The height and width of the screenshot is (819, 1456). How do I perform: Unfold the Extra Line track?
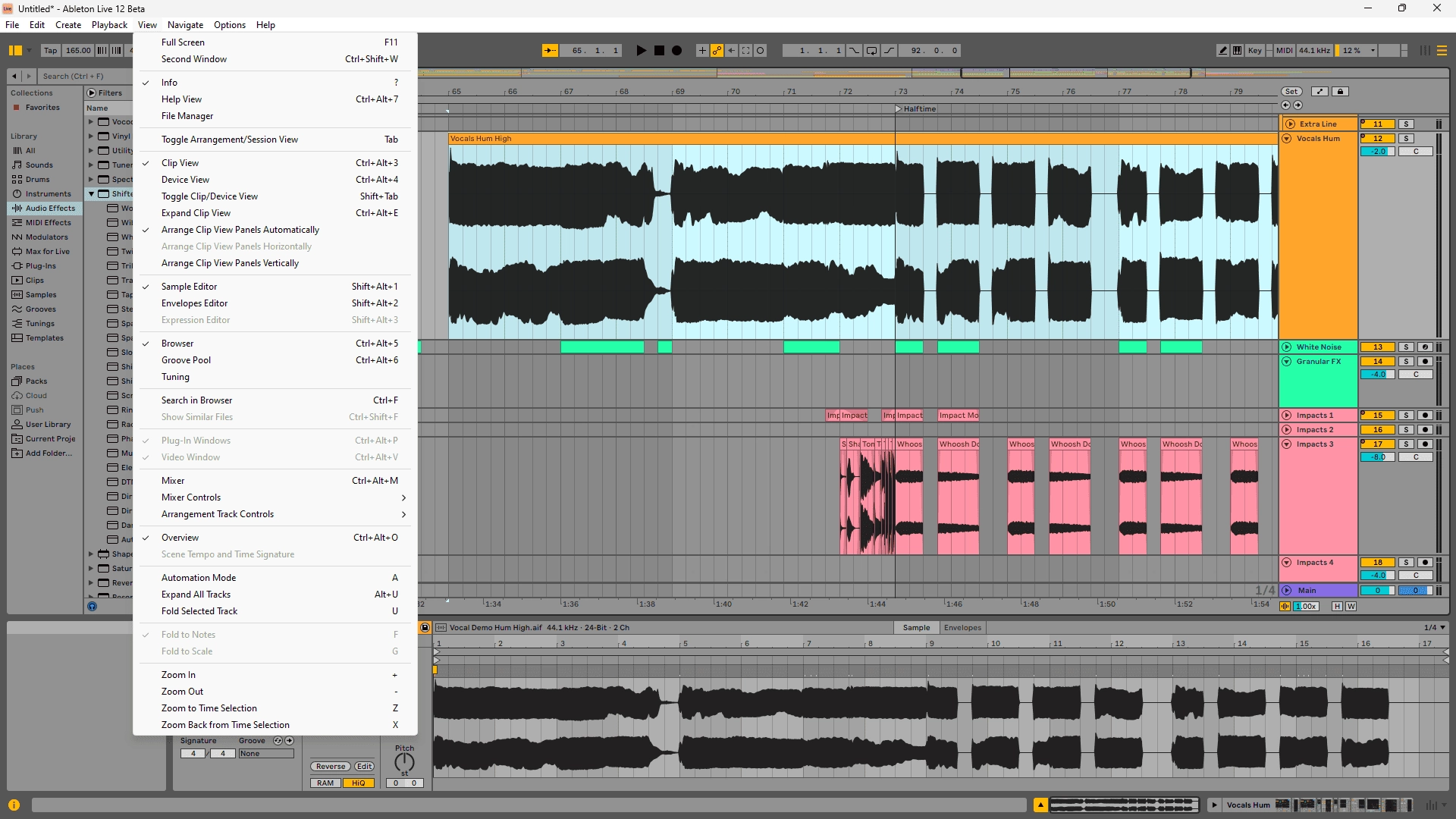pyautogui.click(x=1290, y=124)
